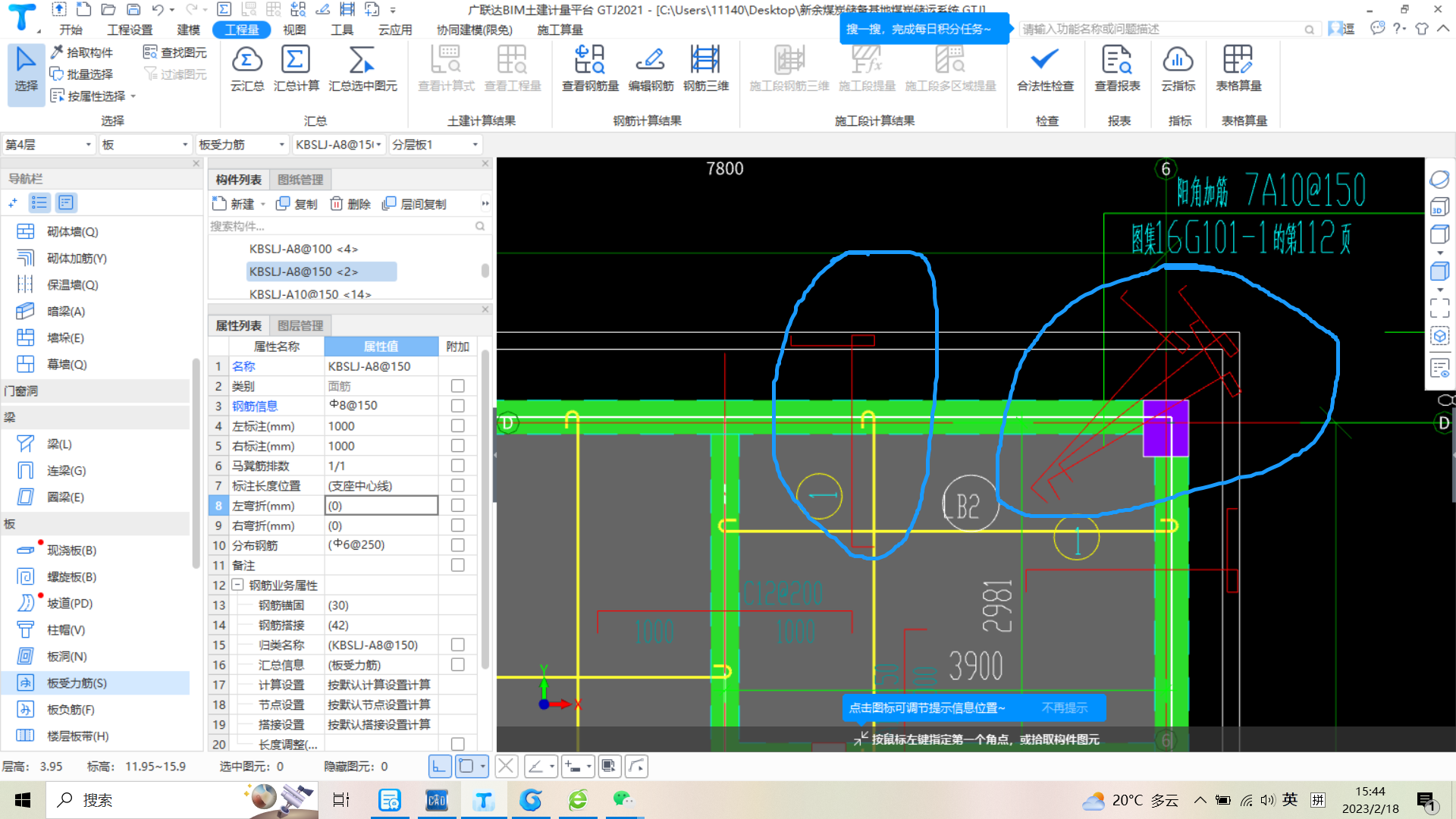The image size is (1456, 819).
Task: Open the WeChat icon on the taskbar
Action: [623, 800]
